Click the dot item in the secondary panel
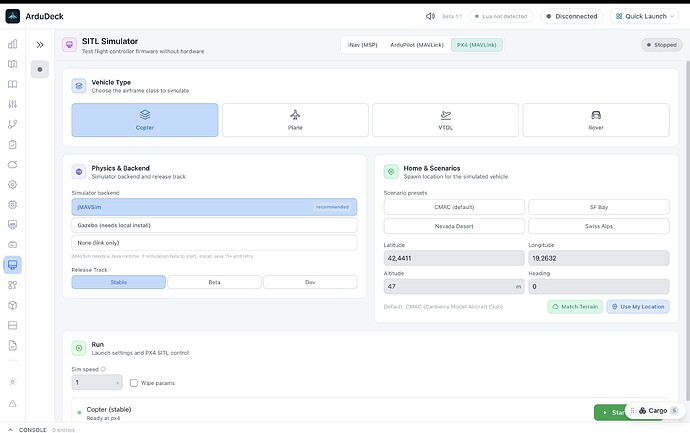The height and width of the screenshot is (433, 690). [40, 70]
